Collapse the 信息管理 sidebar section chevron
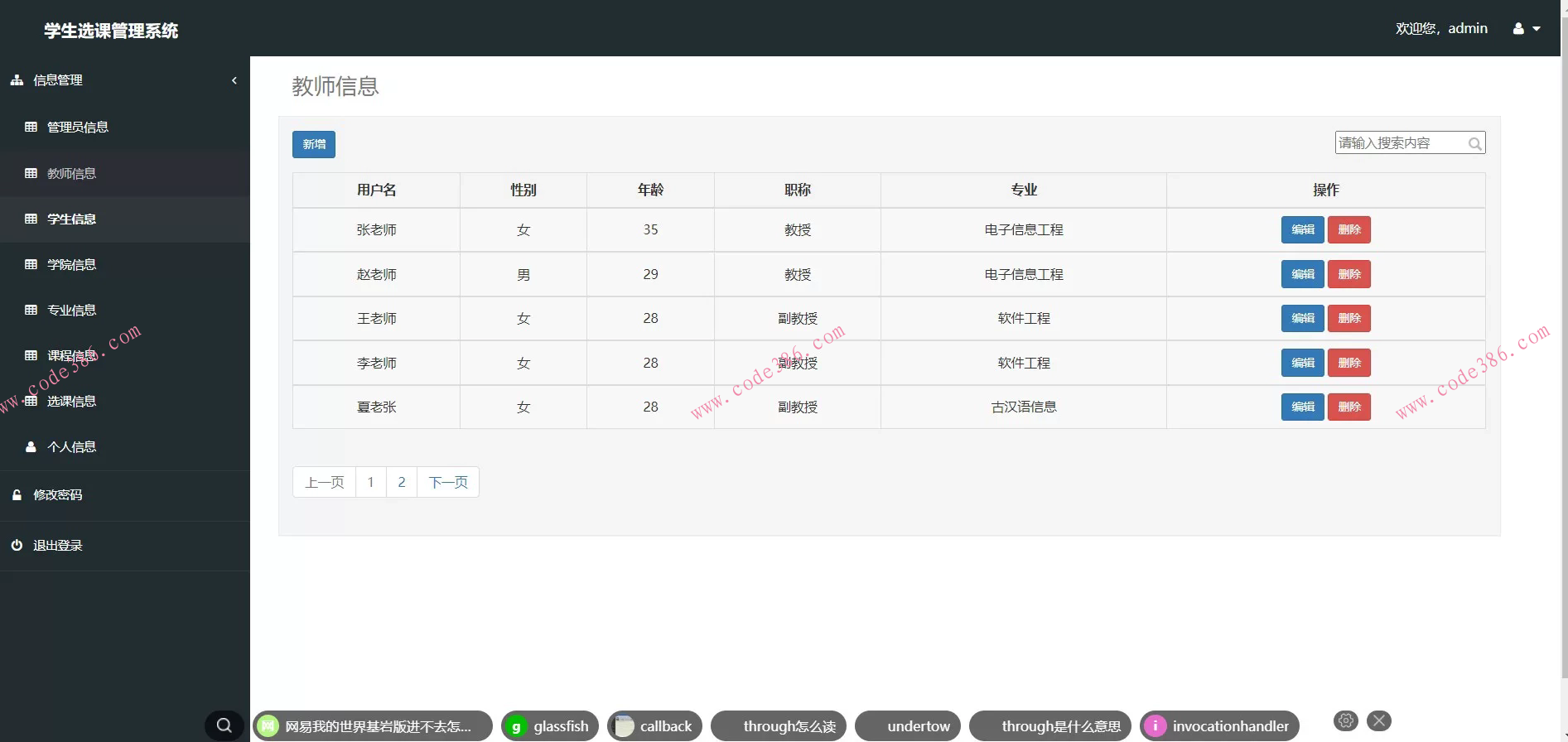The image size is (1568, 742). 234,80
